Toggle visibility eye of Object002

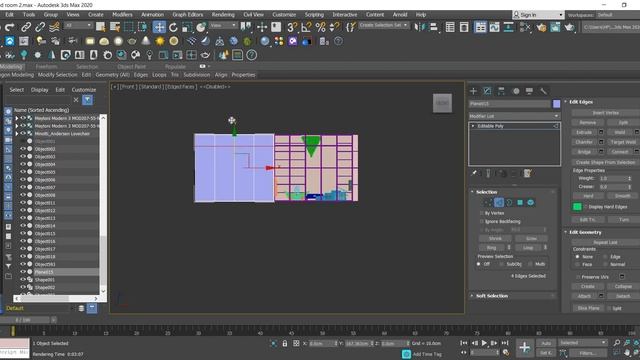click(23, 149)
